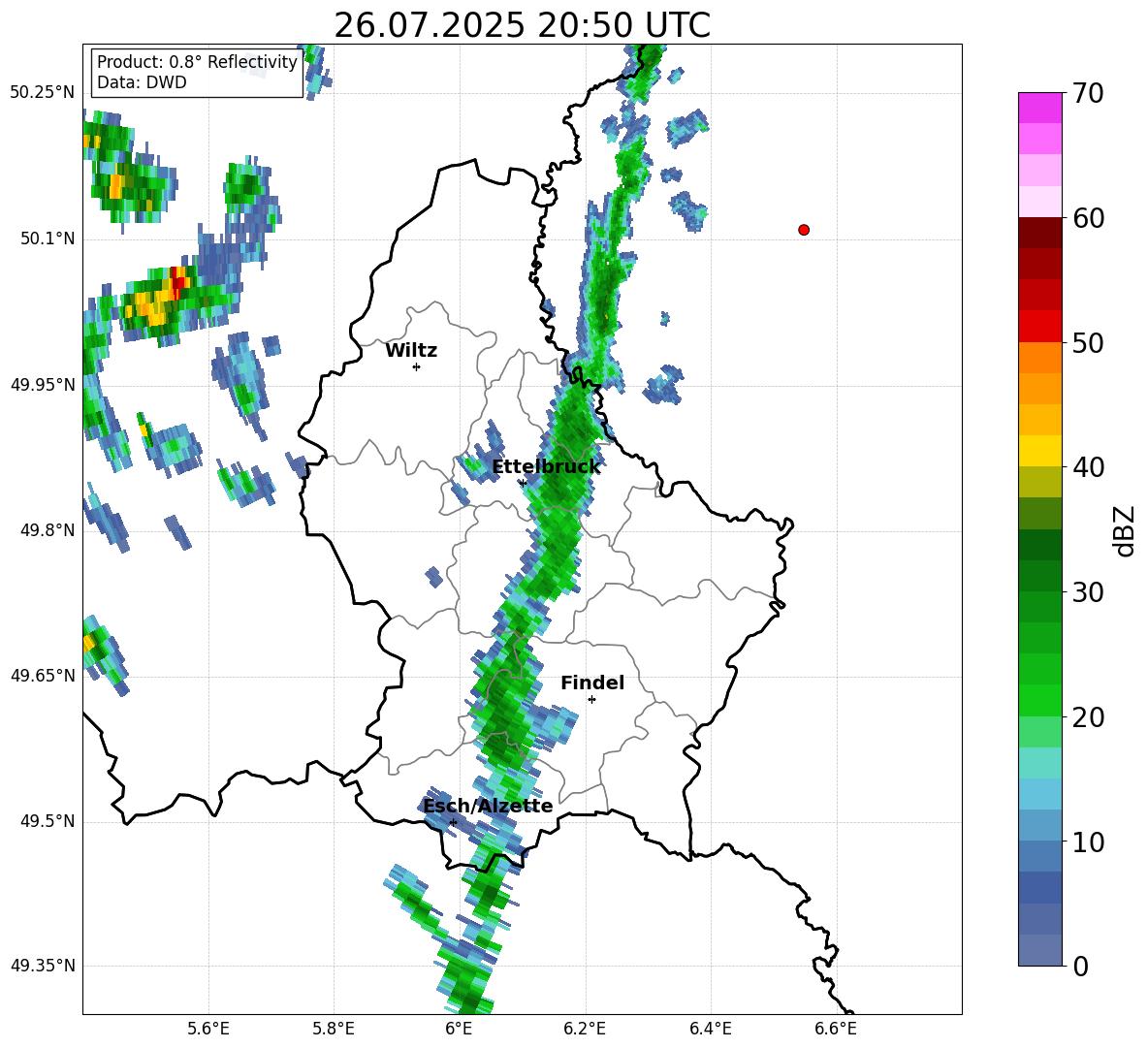
Task: Click the 49.8°N latitude label
Action: click(48, 530)
